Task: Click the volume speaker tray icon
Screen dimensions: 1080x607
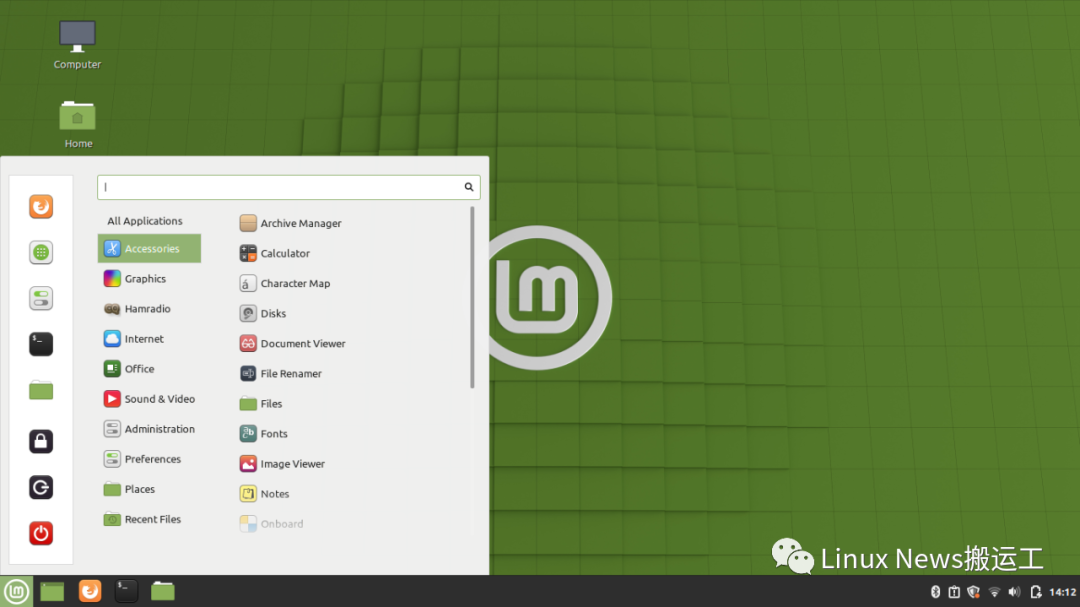Action: 1015,592
